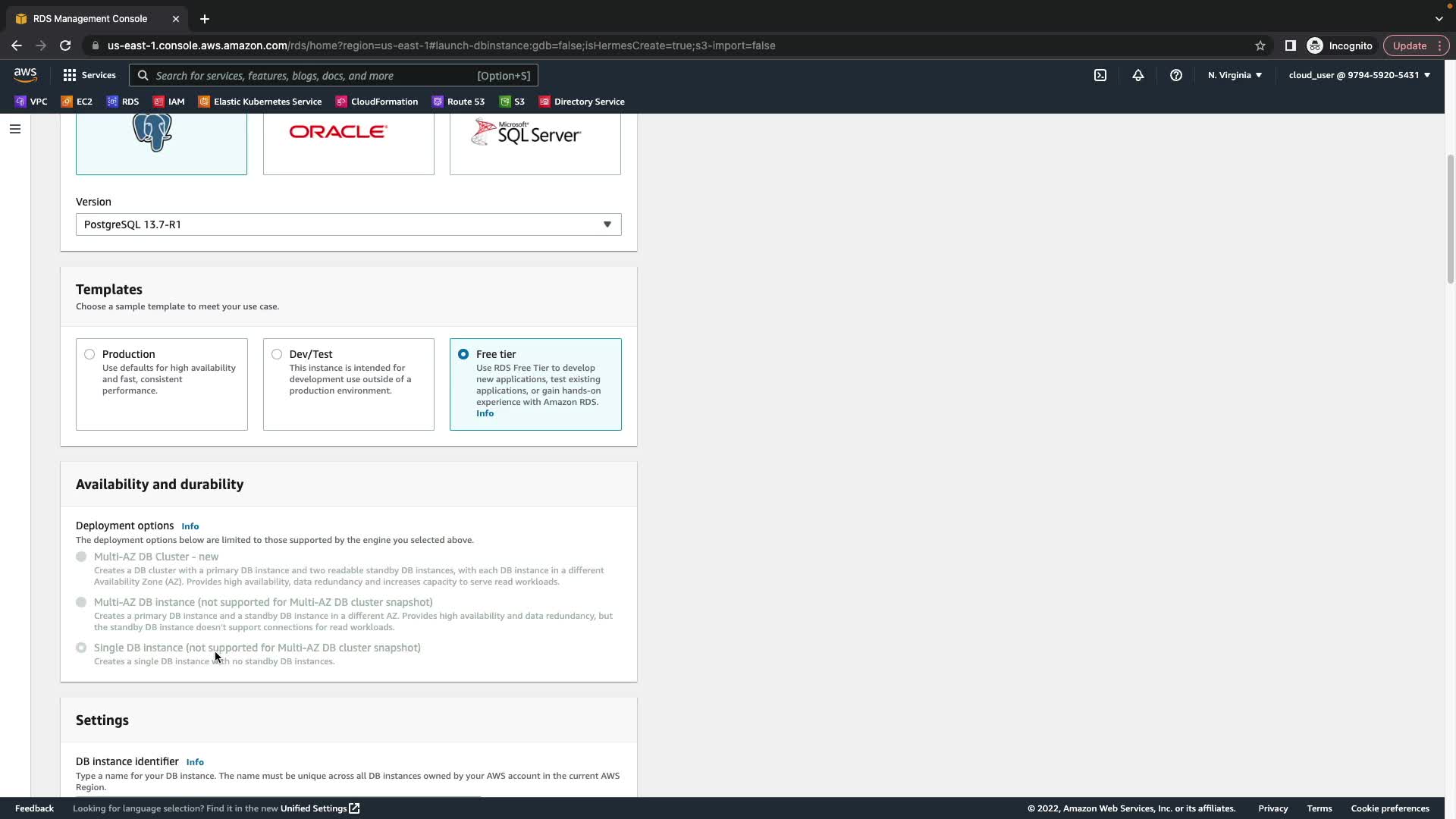Image resolution: width=1456 pixels, height=819 pixels.
Task: Select the PostgreSQL engine tile
Action: (161, 143)
